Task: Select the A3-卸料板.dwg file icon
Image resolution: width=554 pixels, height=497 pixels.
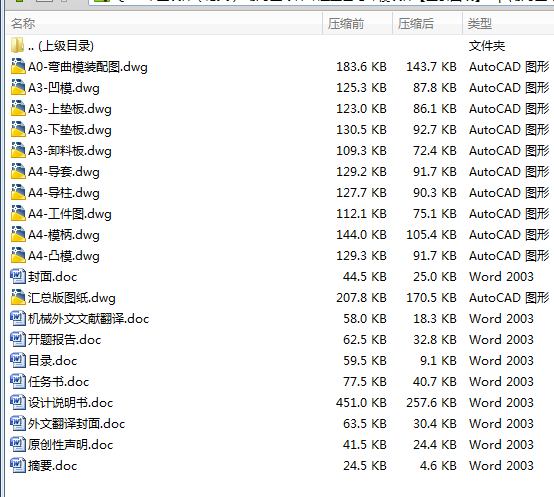Action: tap(18, 150)
